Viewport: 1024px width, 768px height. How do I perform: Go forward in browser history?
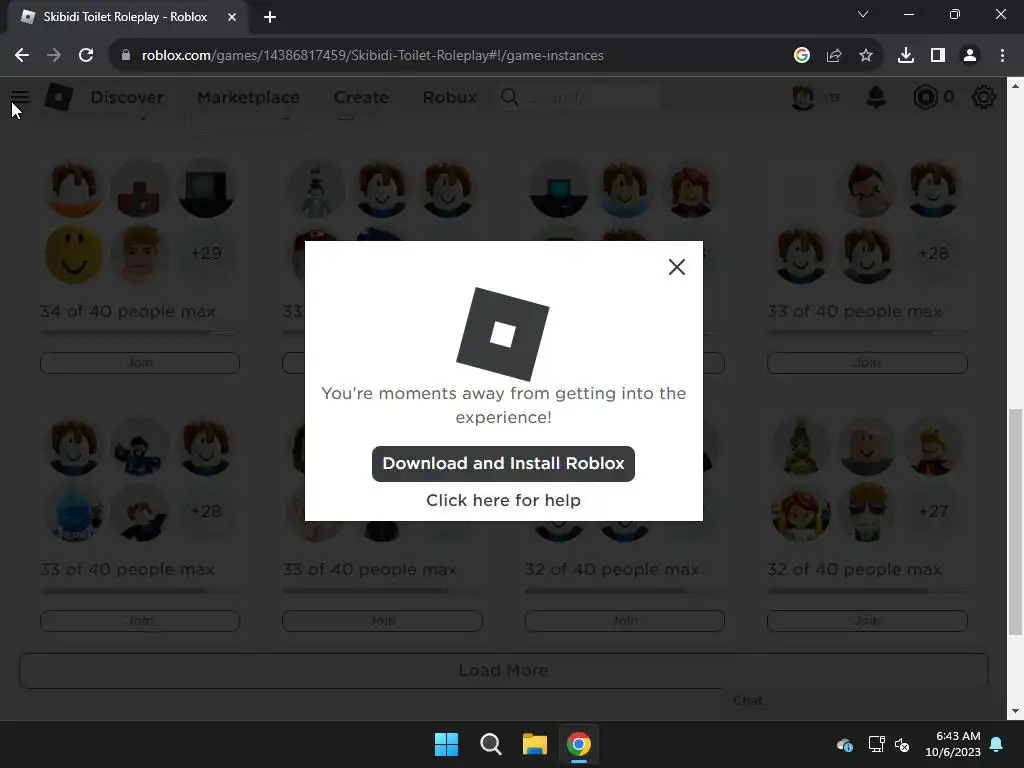pos(54,55)
